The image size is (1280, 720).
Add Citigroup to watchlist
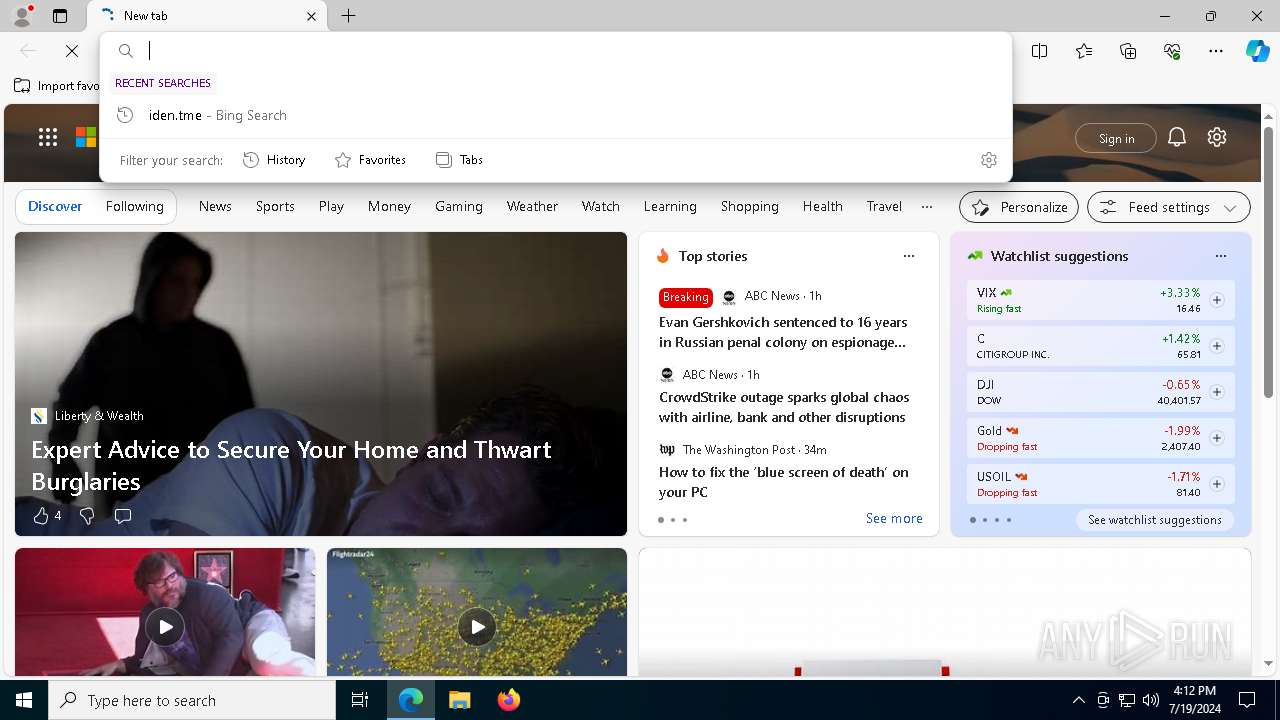point(1217,346)
